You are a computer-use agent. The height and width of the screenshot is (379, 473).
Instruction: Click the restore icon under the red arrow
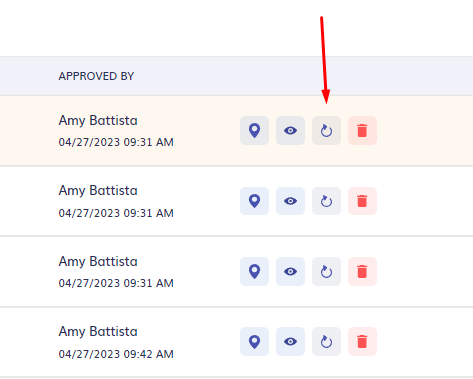[326, 130]
